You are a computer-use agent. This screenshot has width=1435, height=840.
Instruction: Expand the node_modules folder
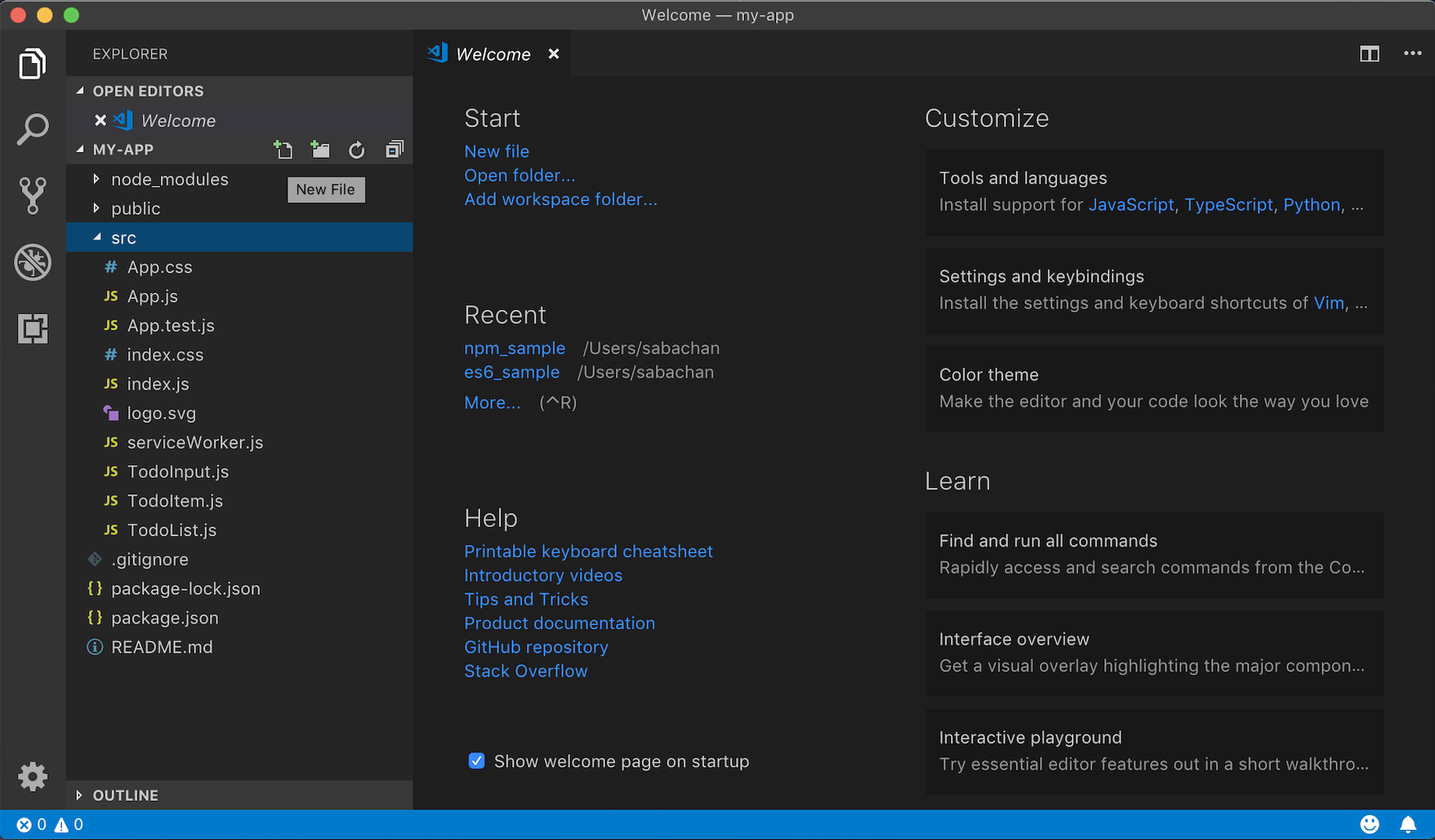(169, 180)
